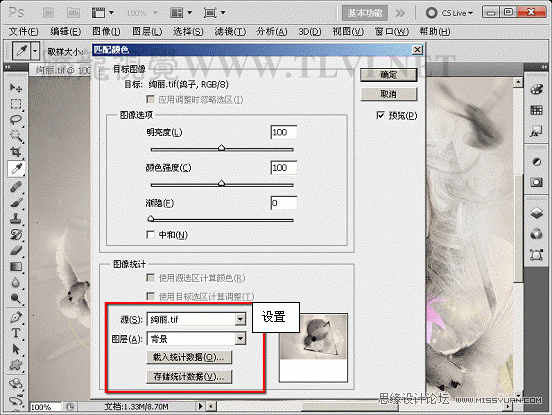Expand more workspaces chevron
This screenshot has width=552, height=415.
(400, 13)
